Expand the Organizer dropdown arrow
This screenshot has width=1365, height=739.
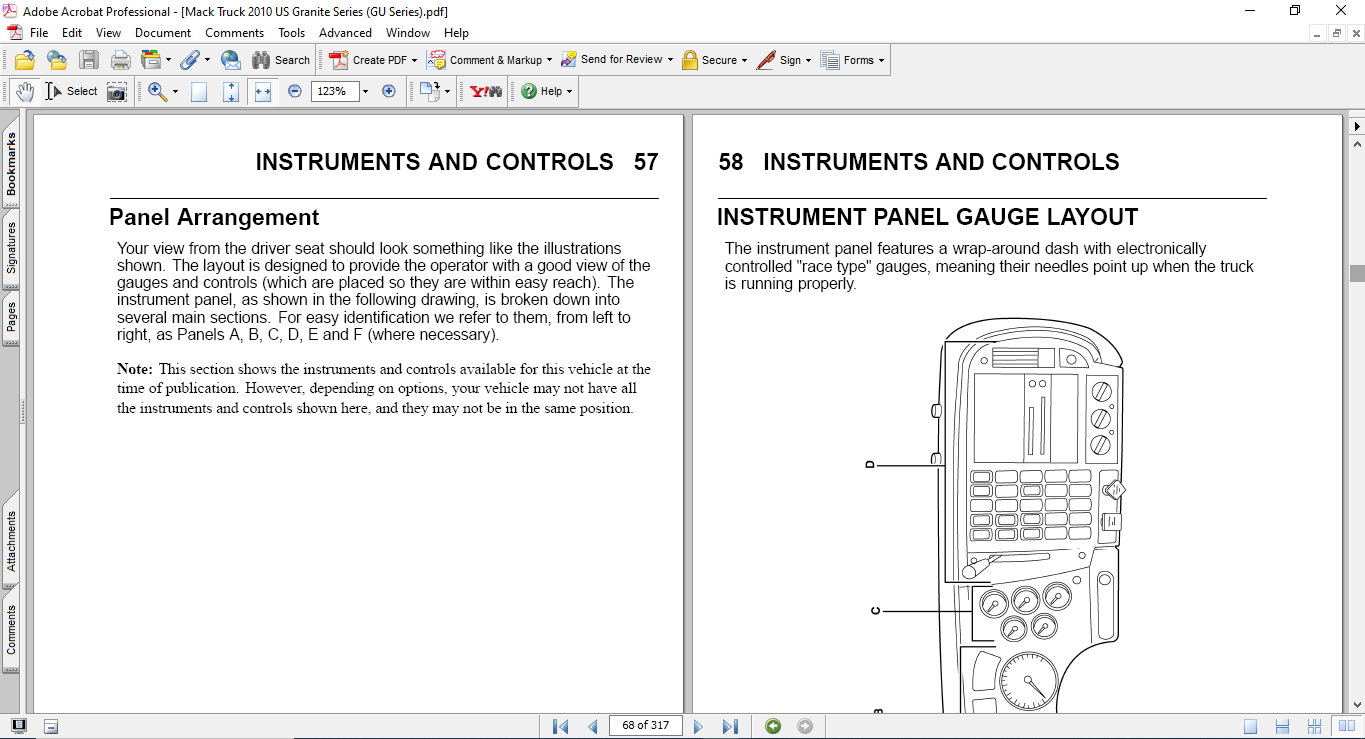pyautogui.click(x=168, y=60)
